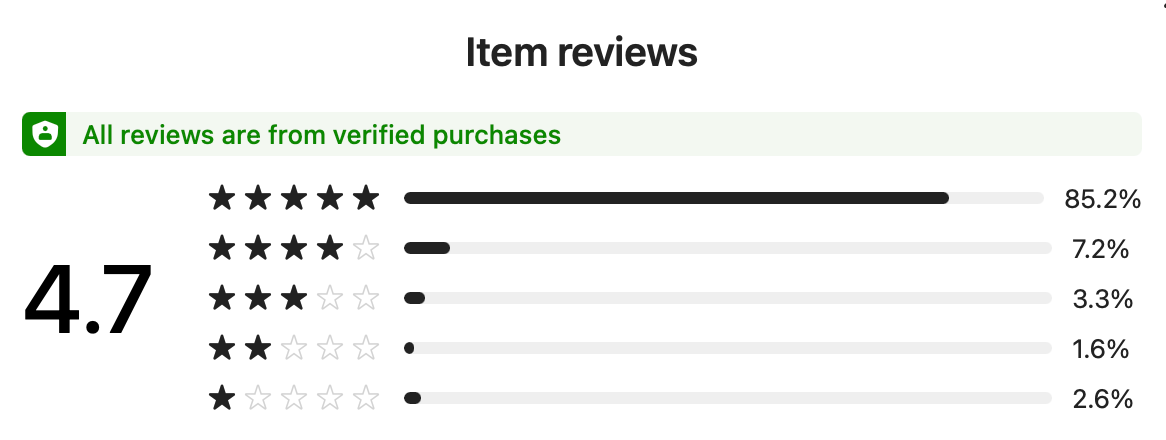Click the 2.6% one-star progress bar

727,399
